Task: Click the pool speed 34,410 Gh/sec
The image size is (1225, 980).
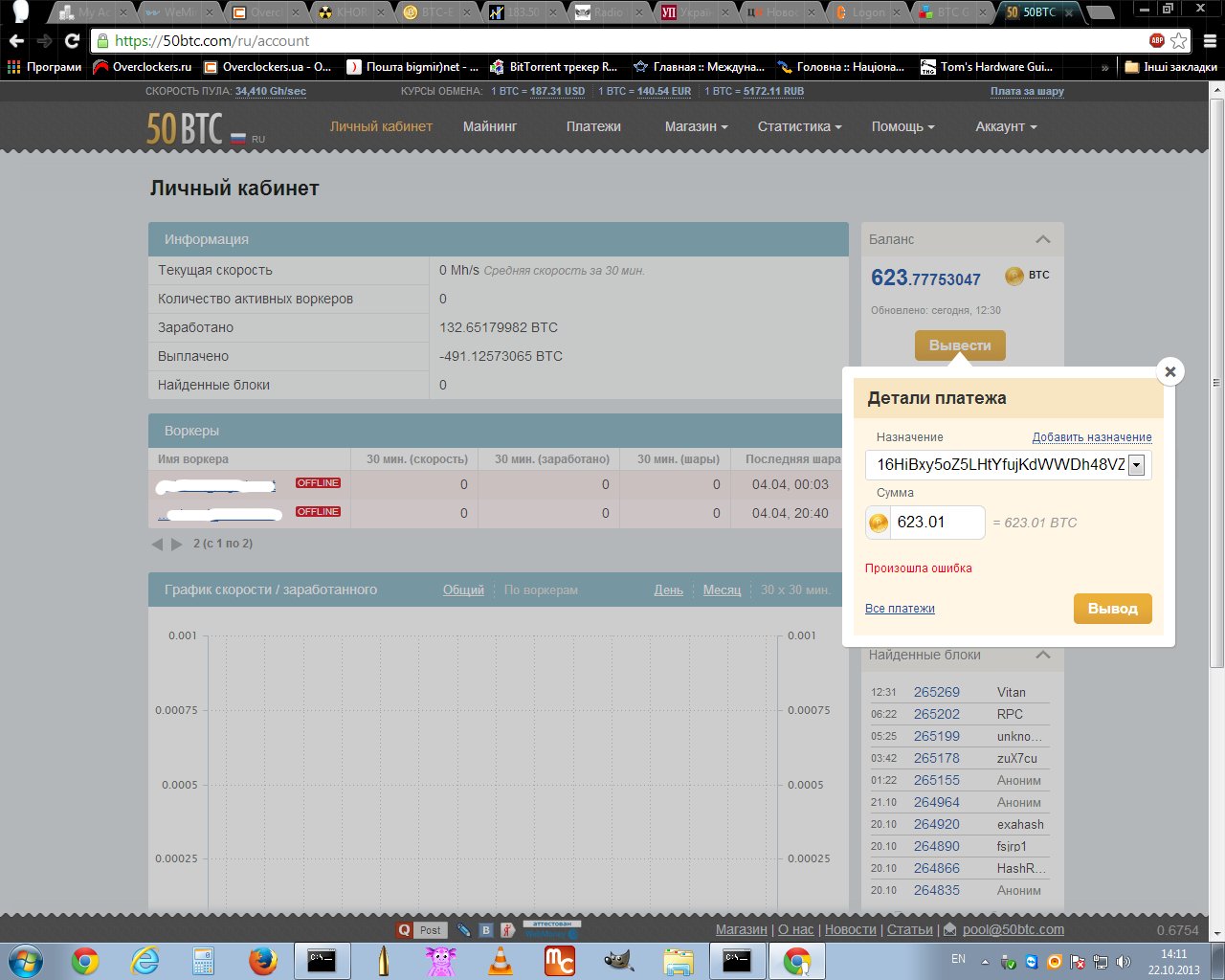Action: (271, 92)
